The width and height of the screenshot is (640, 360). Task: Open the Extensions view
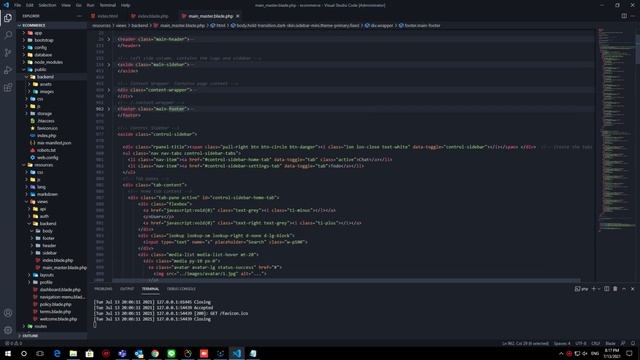coord(8,88)
